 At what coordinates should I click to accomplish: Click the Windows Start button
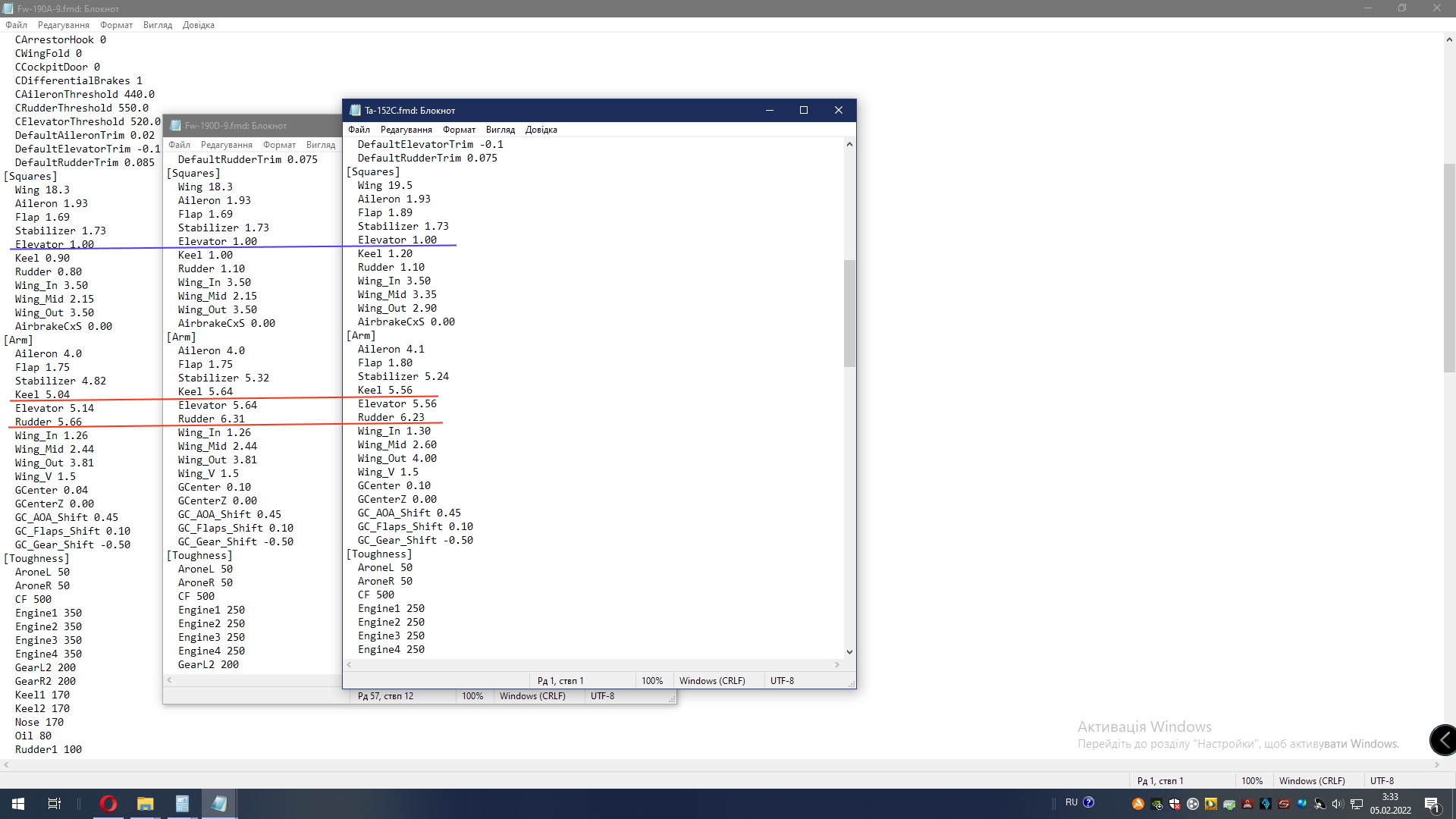point(18,804)
